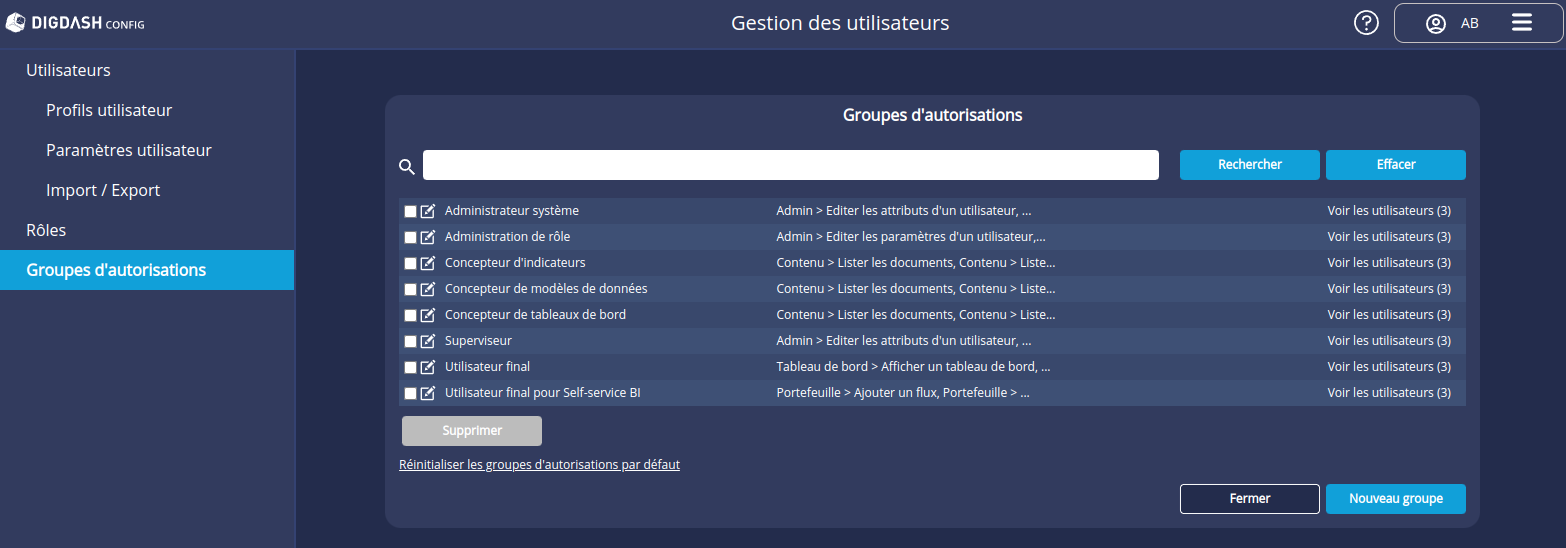Open the help question mark icon

[x=1366, y=23]
